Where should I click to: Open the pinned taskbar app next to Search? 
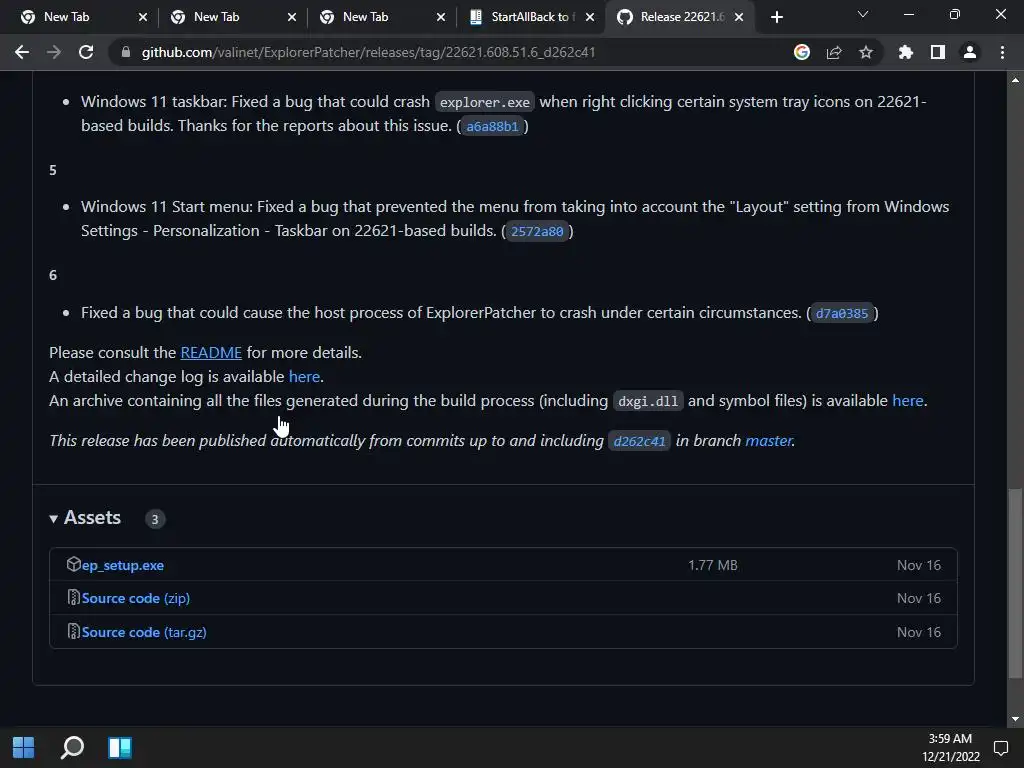point(120,748)
